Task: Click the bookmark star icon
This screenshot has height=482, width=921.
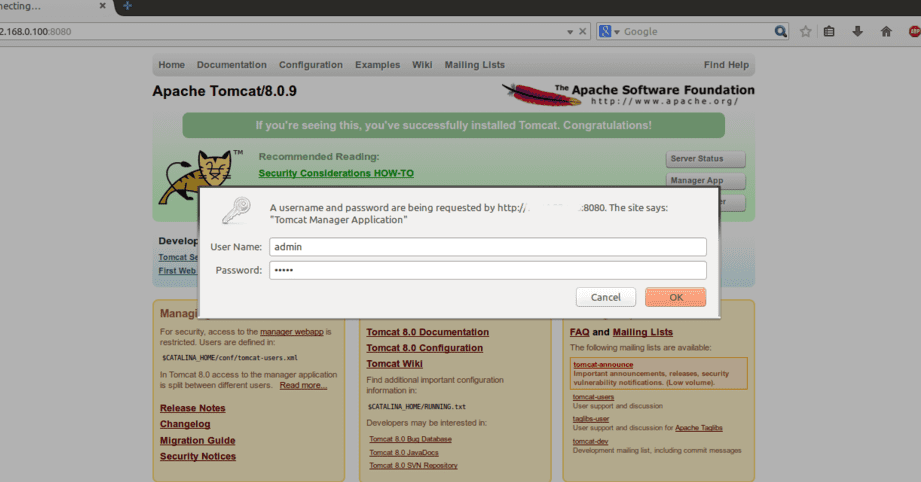Action: pos(806,31)
